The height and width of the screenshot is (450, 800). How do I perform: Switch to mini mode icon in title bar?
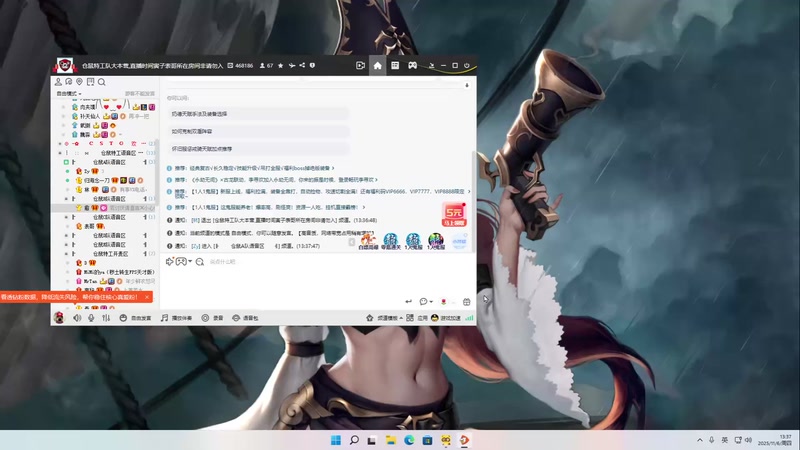pyautogui.click(x=431, y=65)
